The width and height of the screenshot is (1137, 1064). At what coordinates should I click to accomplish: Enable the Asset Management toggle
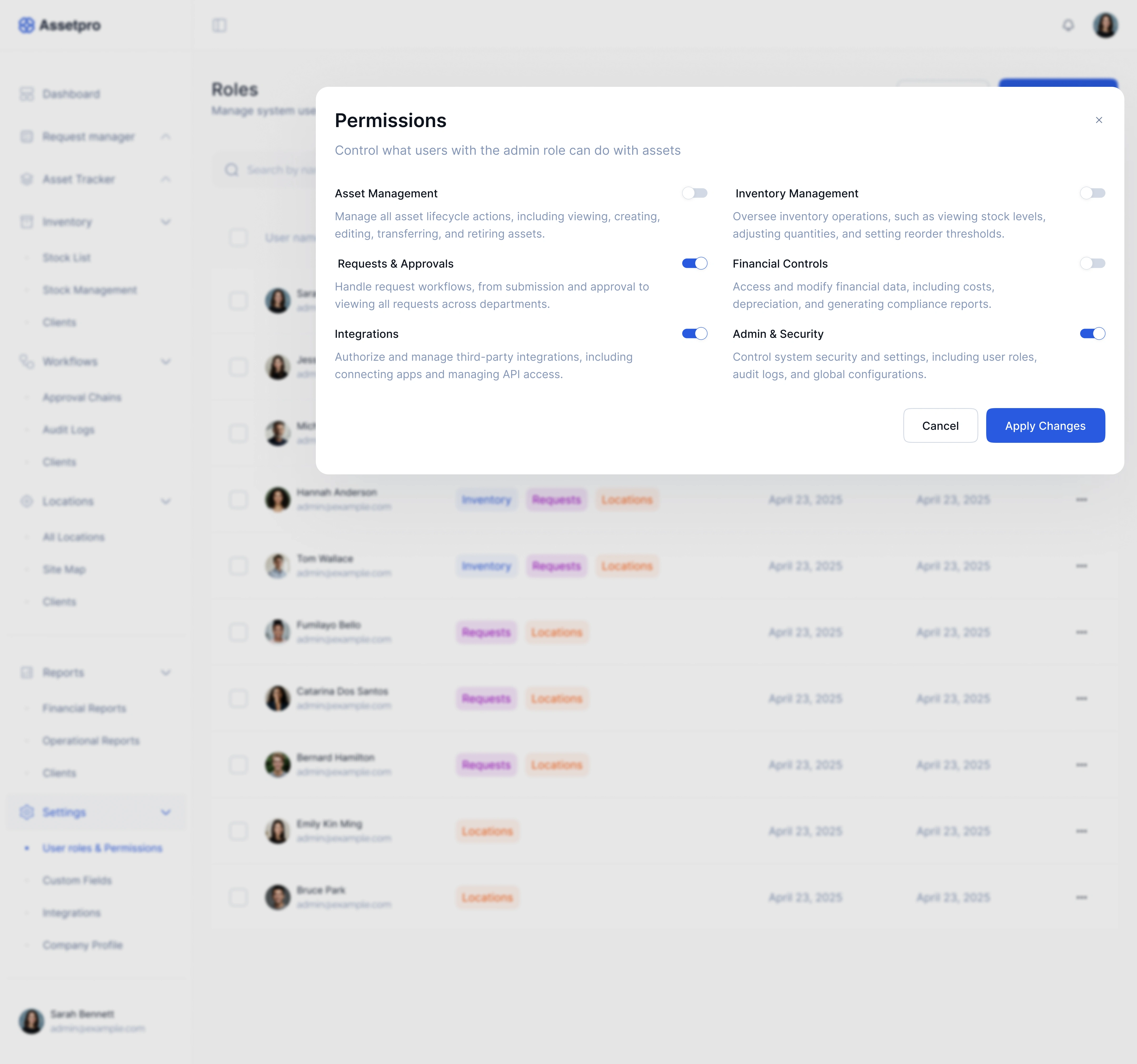pos(694,193)
